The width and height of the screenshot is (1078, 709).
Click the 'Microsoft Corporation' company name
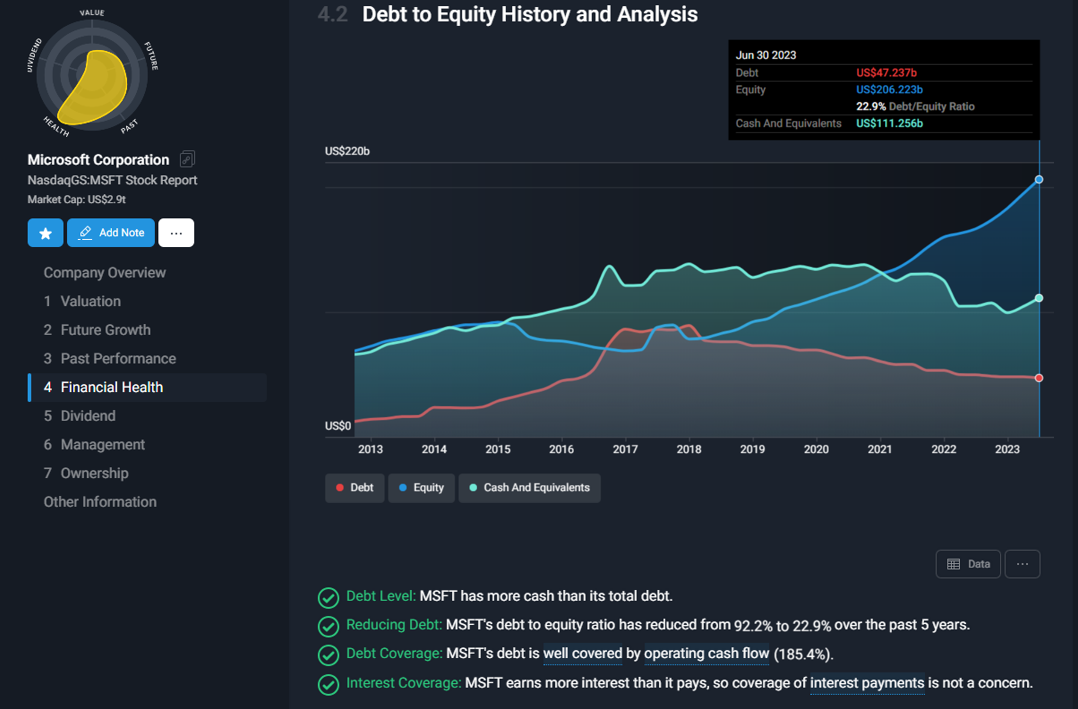tap(98, 160)
